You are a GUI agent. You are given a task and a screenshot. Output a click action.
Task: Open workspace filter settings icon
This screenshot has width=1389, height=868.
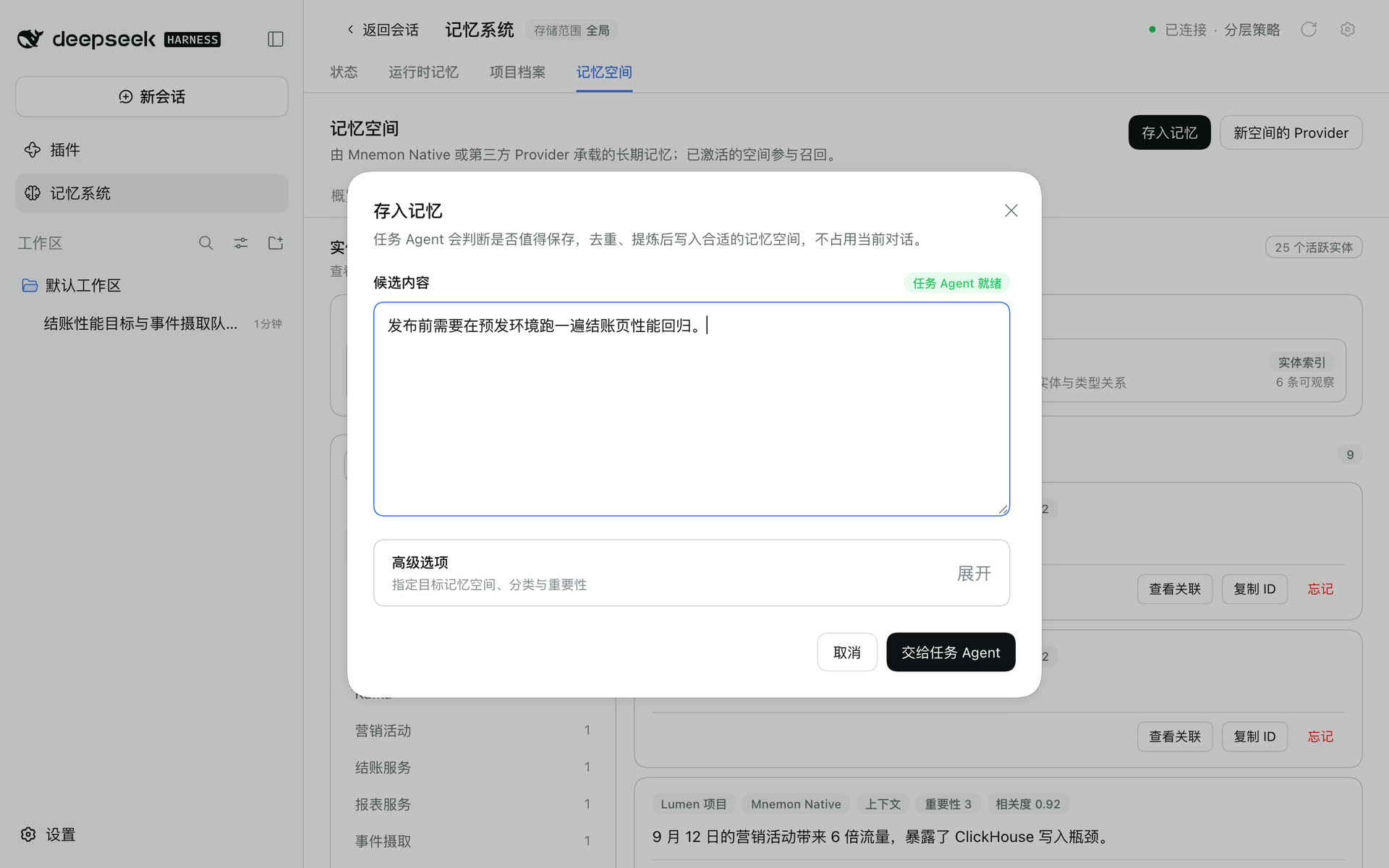(241, 243)
